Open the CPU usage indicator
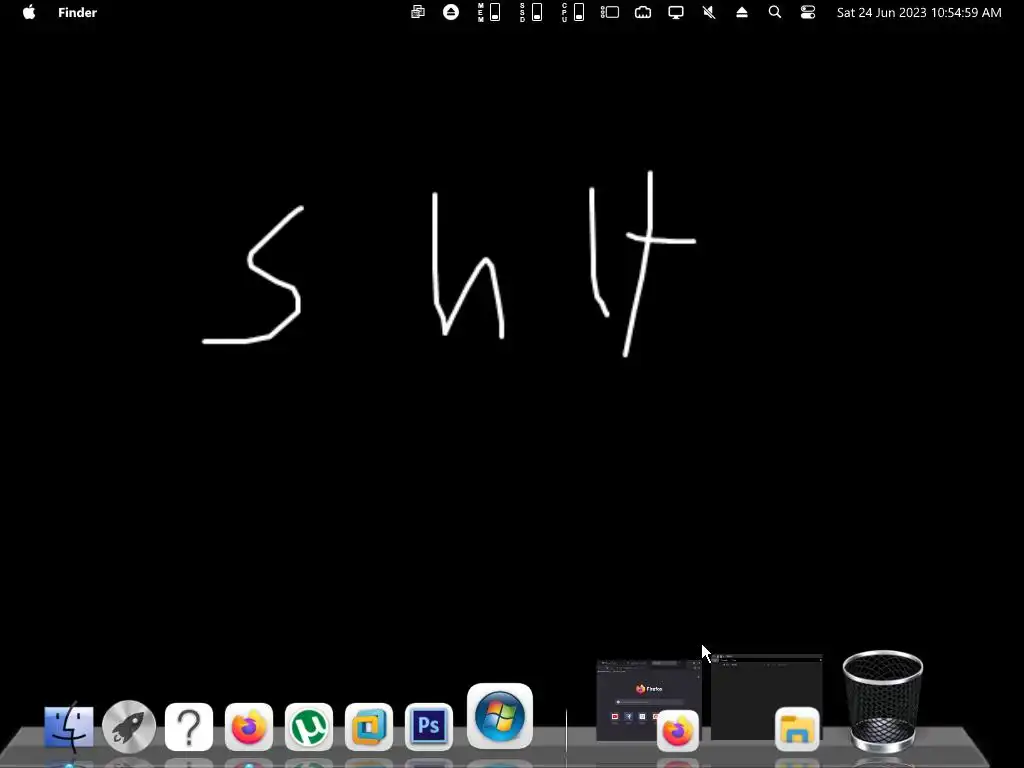The height and width of the screenshot is (768, 1024). pyautogui.click(x=573, y=12)
